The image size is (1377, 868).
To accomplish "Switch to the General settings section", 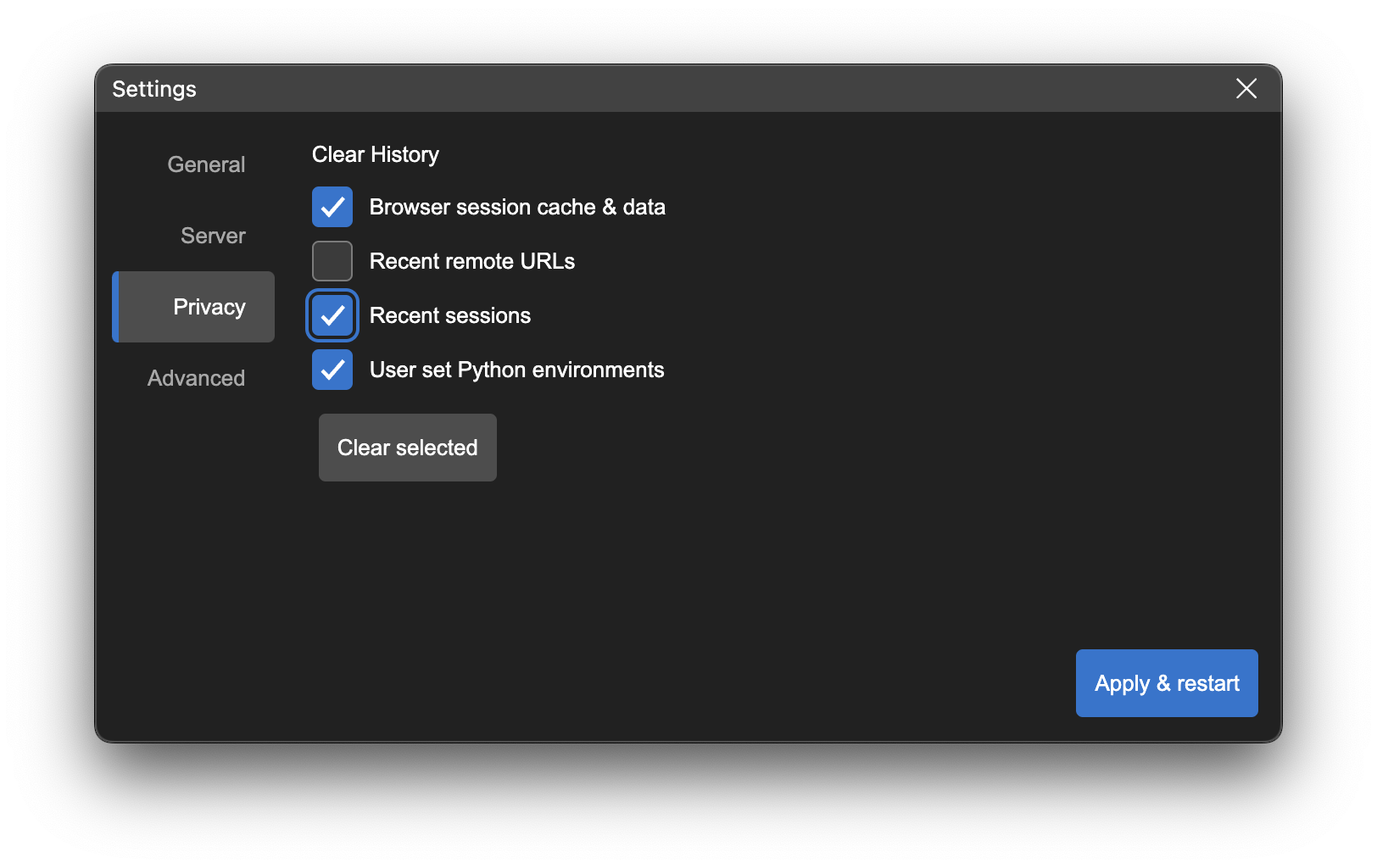I will tap(205, 164).
